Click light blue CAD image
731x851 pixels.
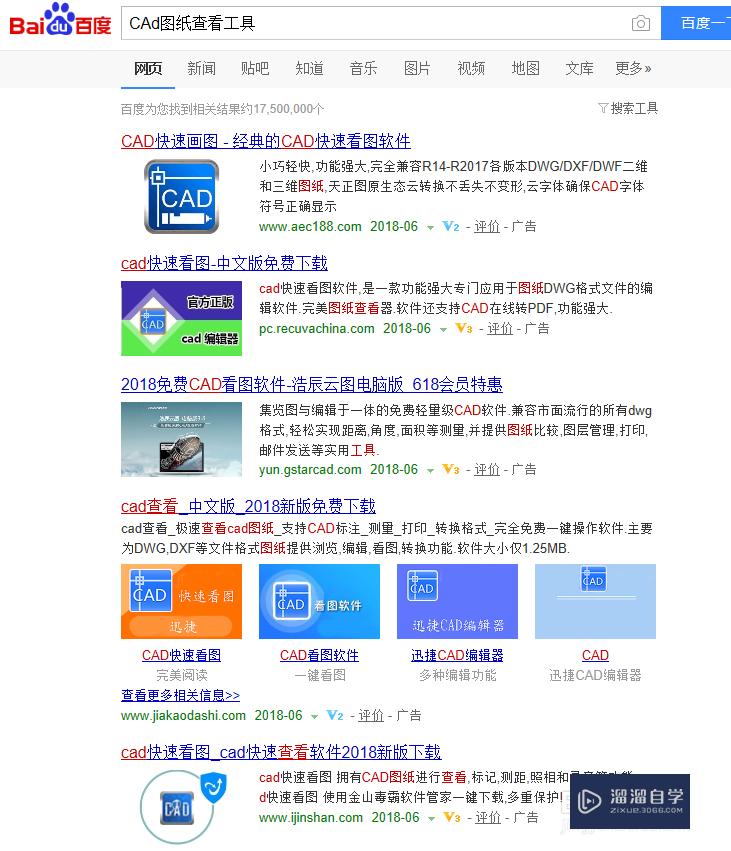click(595, 601)
